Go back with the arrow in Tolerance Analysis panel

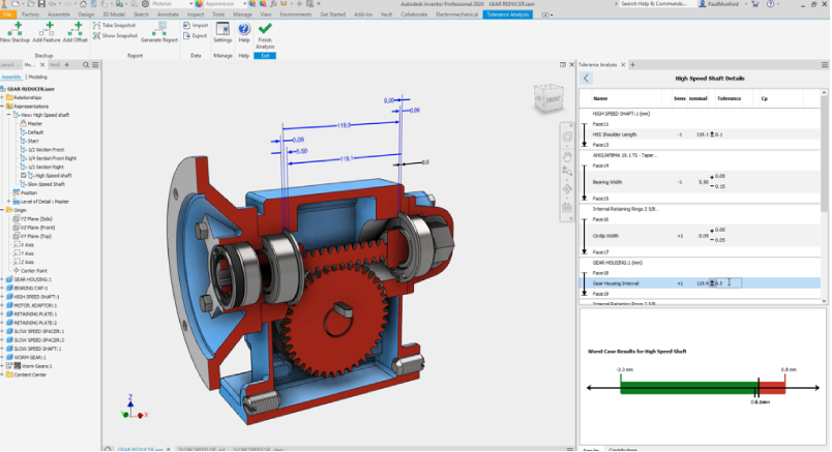586,78
